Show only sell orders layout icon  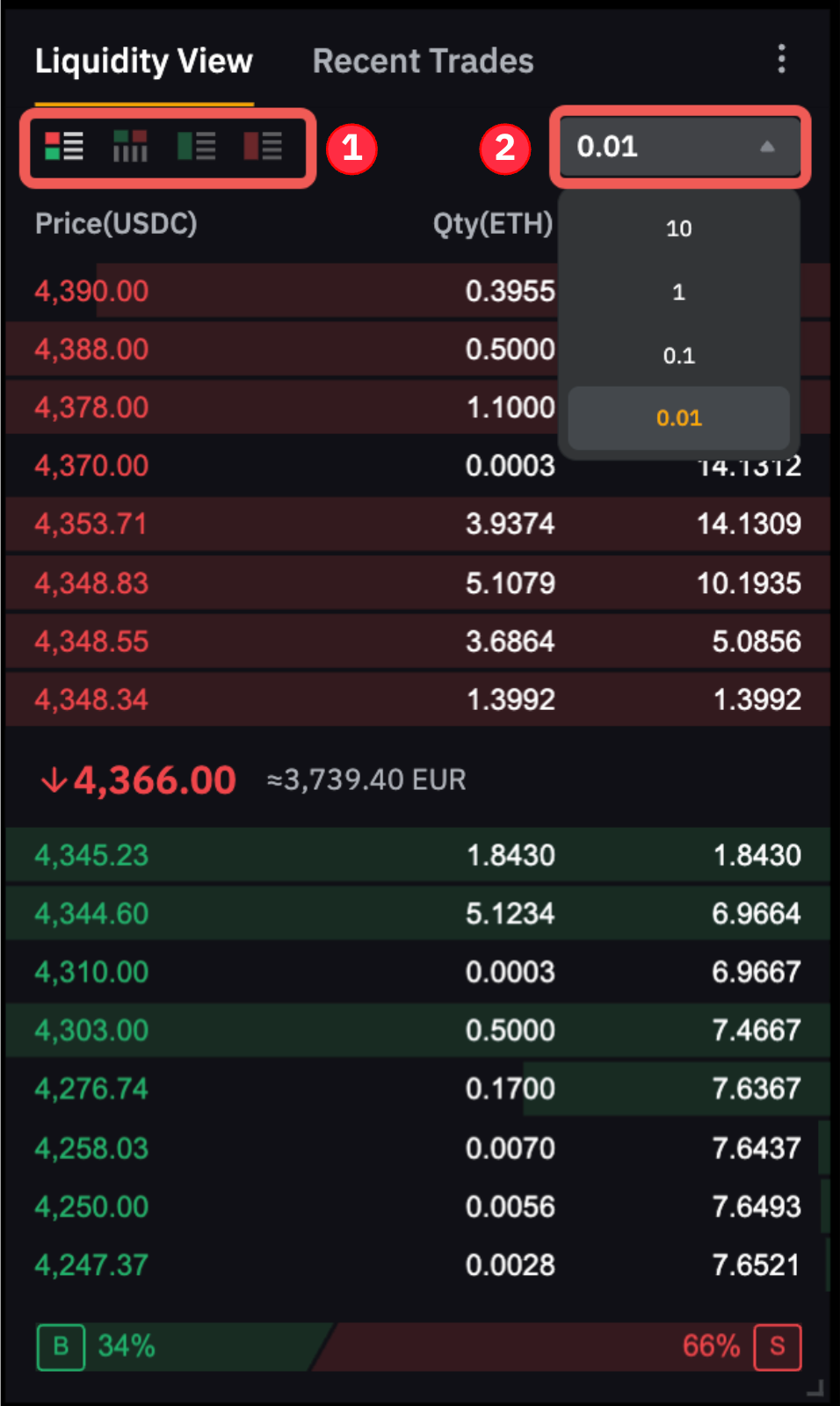263,147
